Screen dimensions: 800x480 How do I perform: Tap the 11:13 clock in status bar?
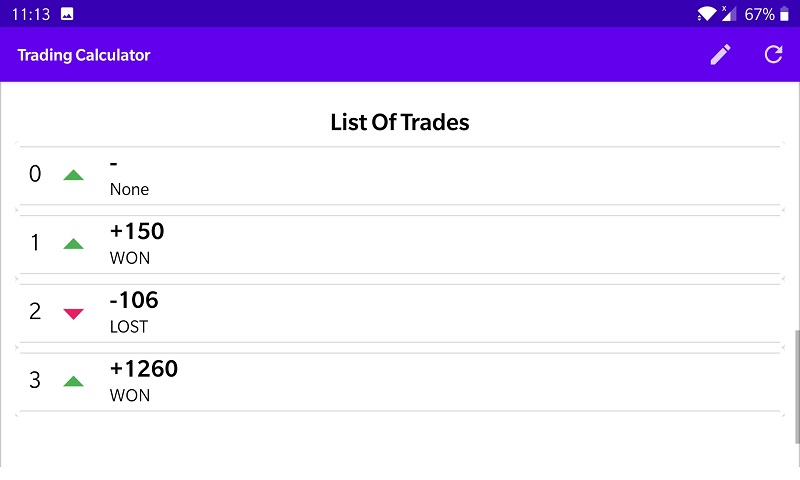tap(30, 14)
